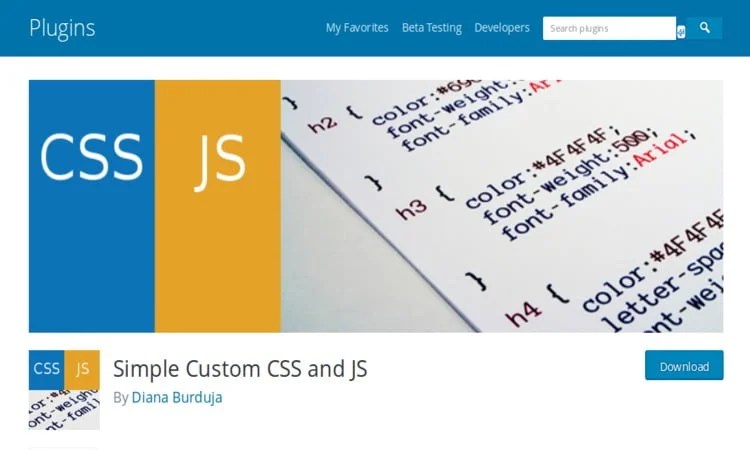The width and height of the screenshot is (750, 450).
Task: Download the Simple Custom CSS and JS plugin
Action: 684,366
